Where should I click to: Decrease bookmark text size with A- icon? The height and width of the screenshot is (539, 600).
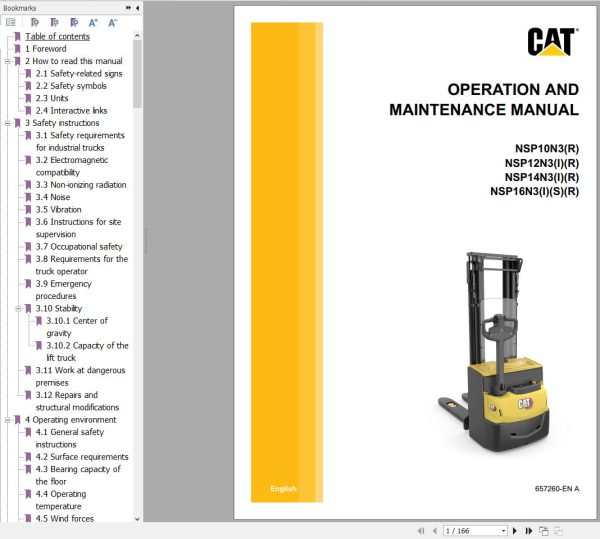tap(112, 23)
